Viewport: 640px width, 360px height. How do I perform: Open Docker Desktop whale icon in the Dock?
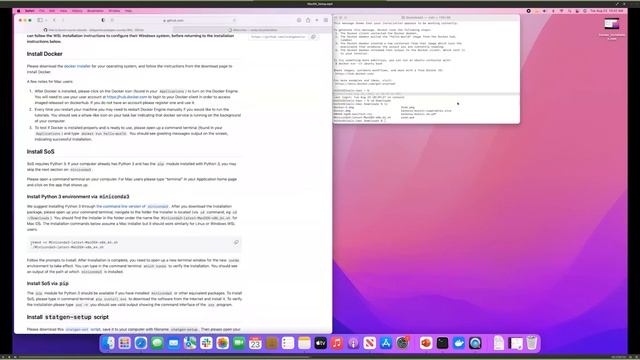458,343
